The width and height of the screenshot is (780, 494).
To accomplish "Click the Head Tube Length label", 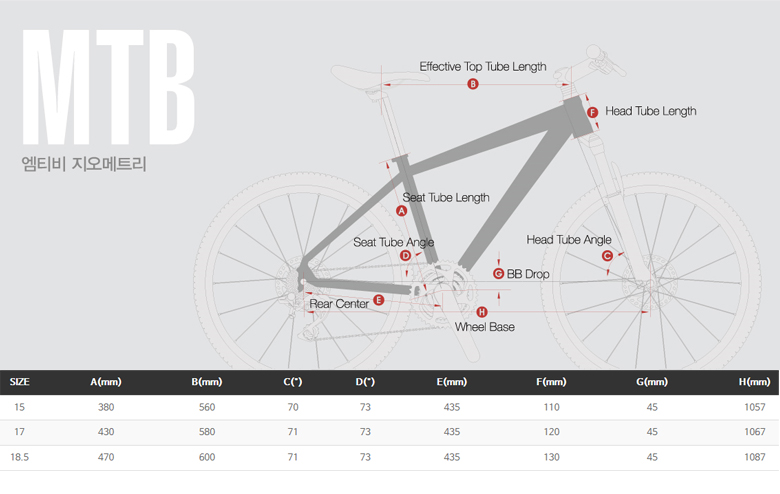I will 651,111.
